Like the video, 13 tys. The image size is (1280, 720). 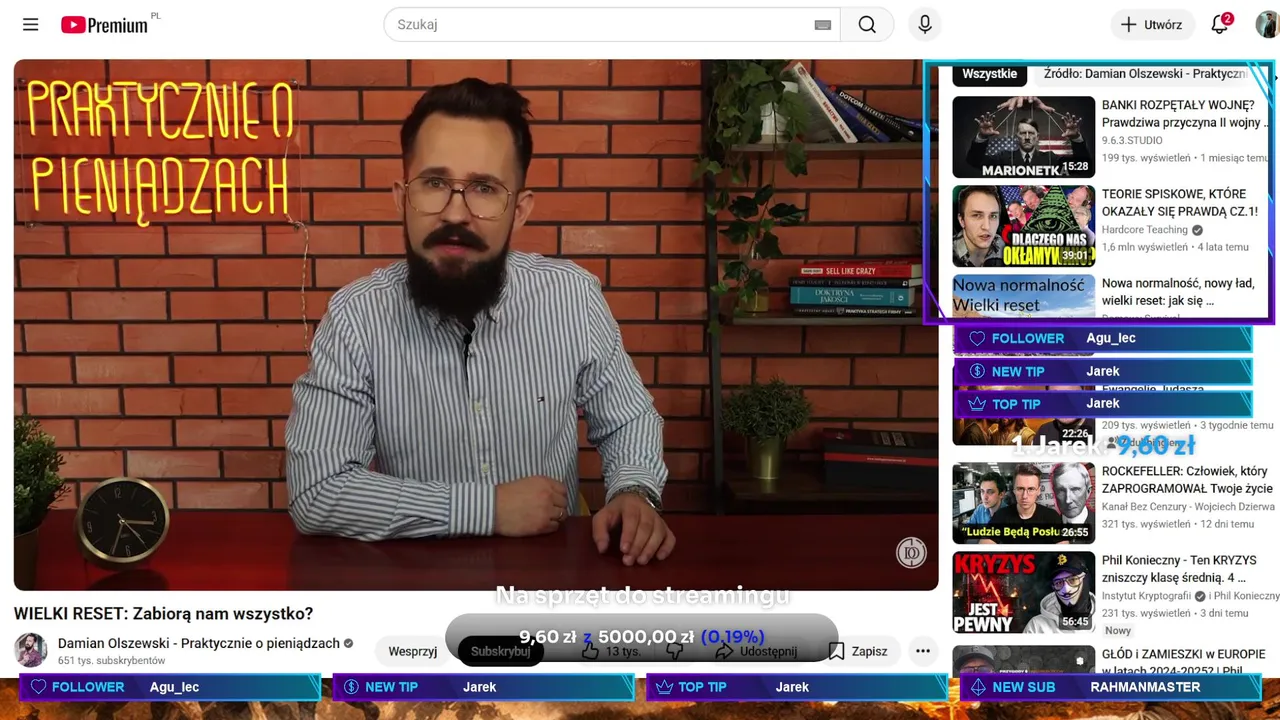(x=612, y=651)
